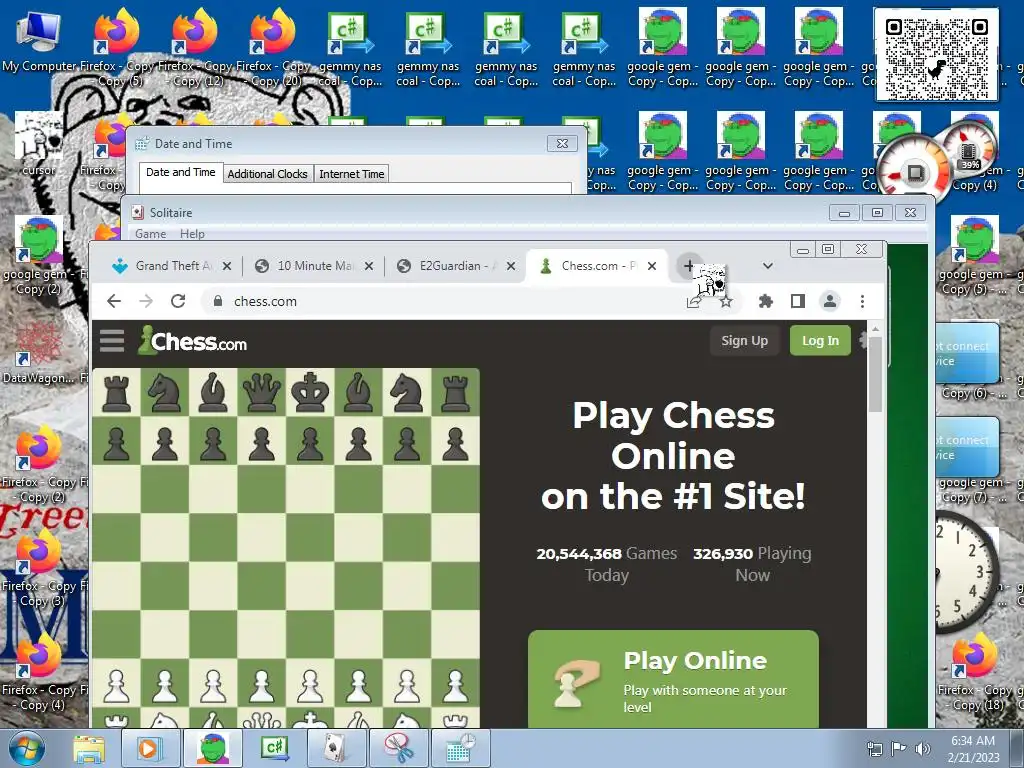Click the network tray icon

click(x=874, y=748)
